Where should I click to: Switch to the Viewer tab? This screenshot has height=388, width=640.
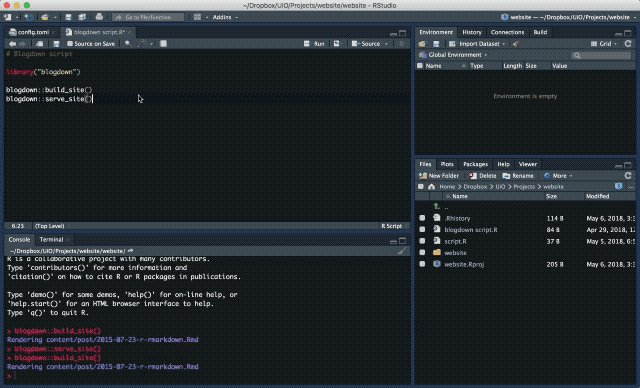tap(528, 164)
